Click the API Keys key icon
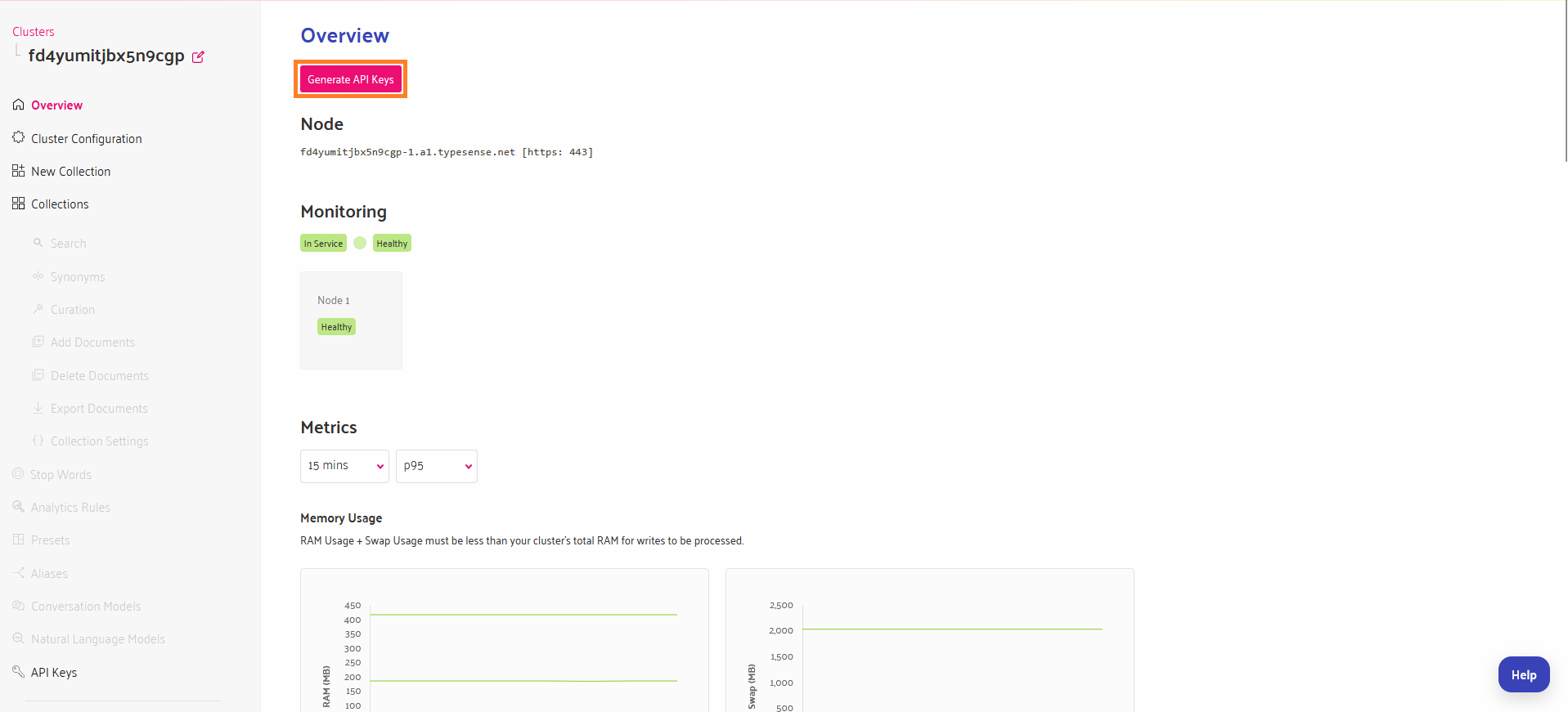Image resolution: width=1568 pixels, height=712 pixels. (x=18, y=672)
